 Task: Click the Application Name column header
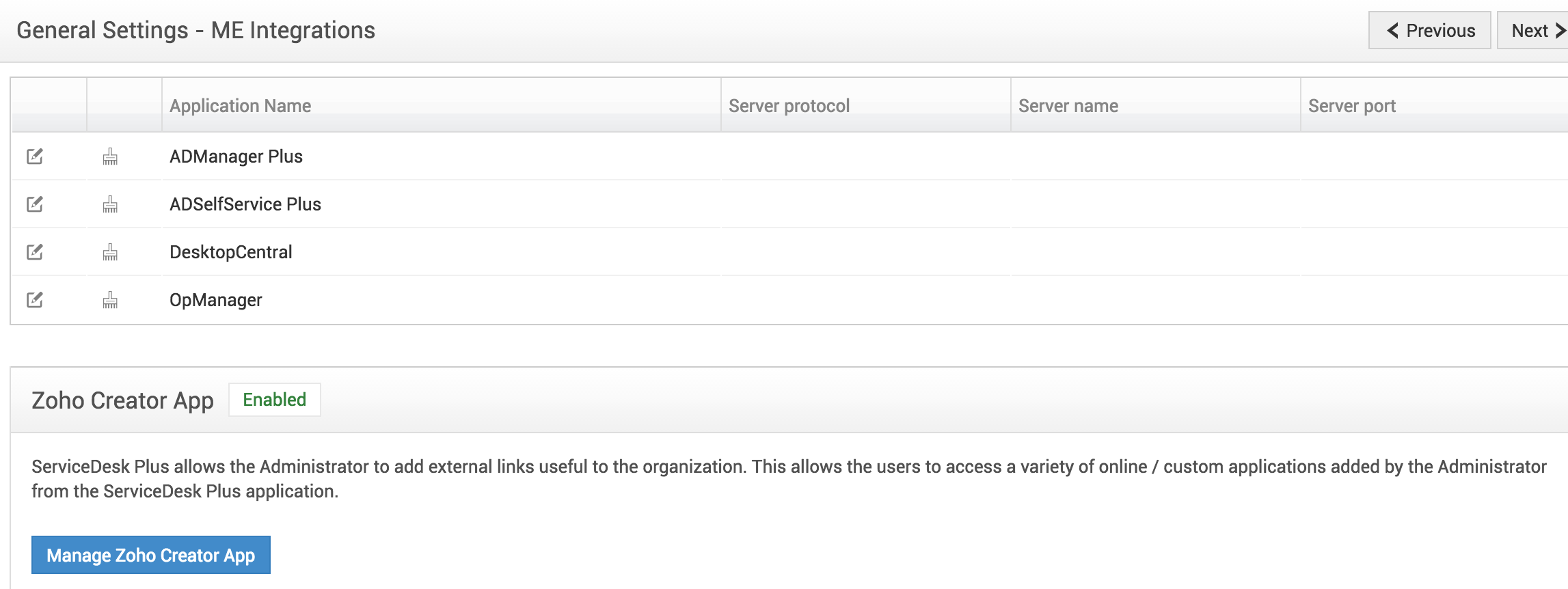[x=241, y=106]
